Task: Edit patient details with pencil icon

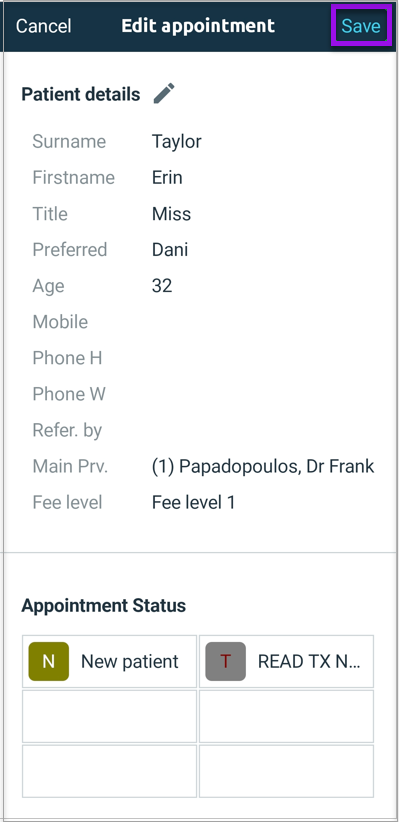Action: tap(164, 94)
